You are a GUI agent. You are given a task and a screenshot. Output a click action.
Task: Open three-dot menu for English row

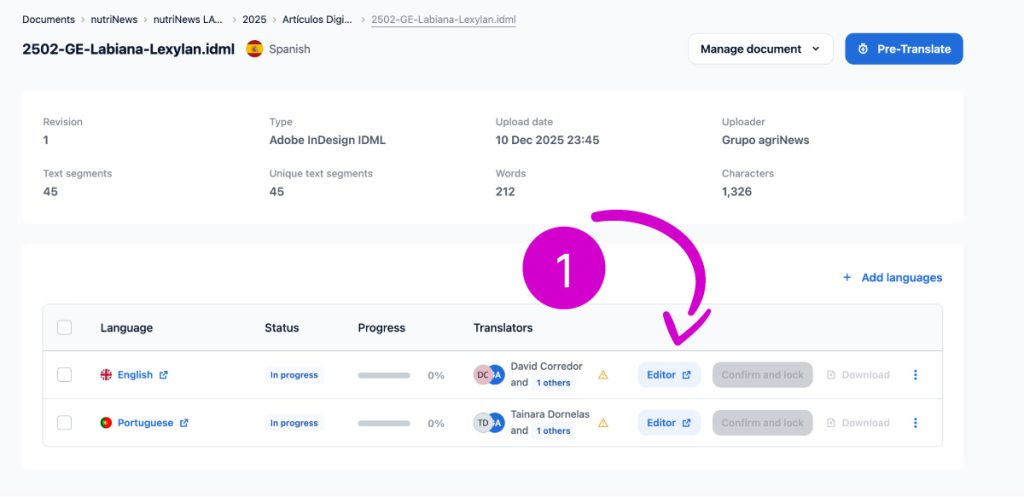click(x=915, y=375)
